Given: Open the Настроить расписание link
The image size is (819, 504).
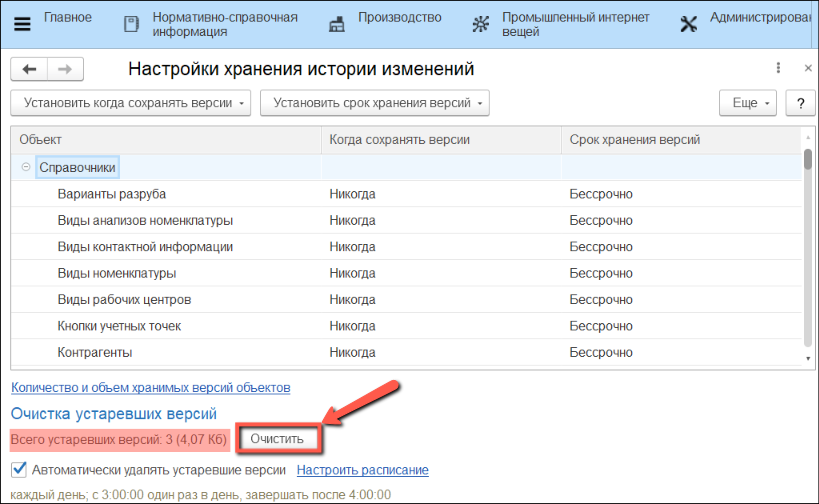Looking at the screenshot, I should pyautogui.click(x=362, y=470).
